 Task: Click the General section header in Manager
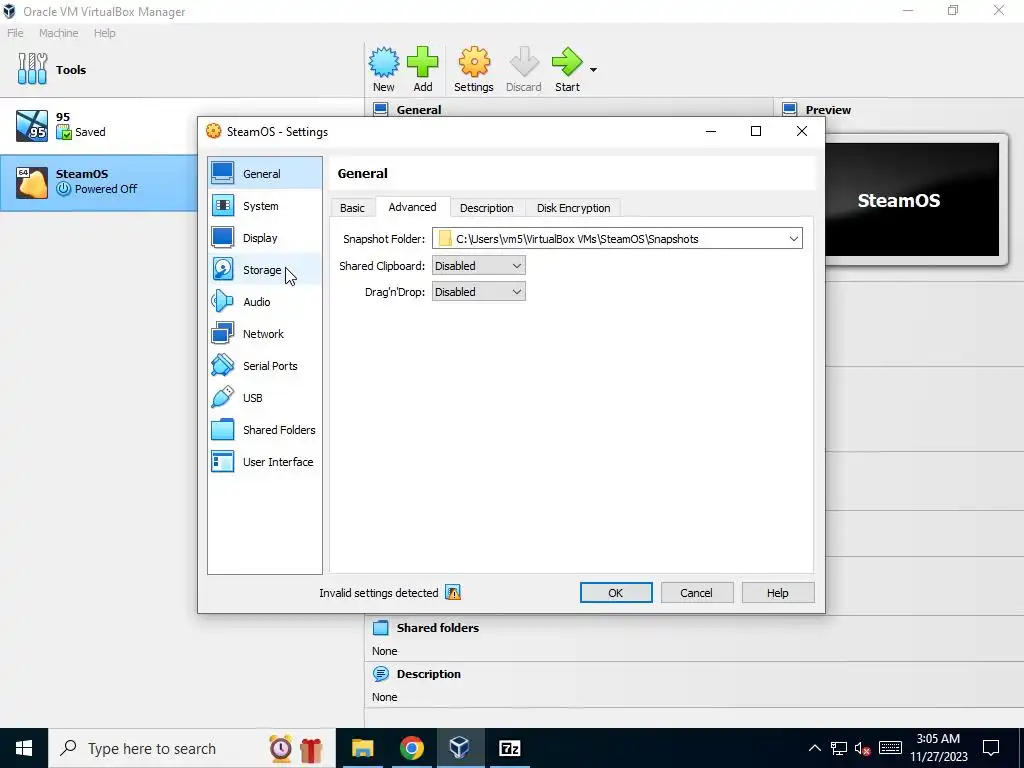tap(419, 110)
